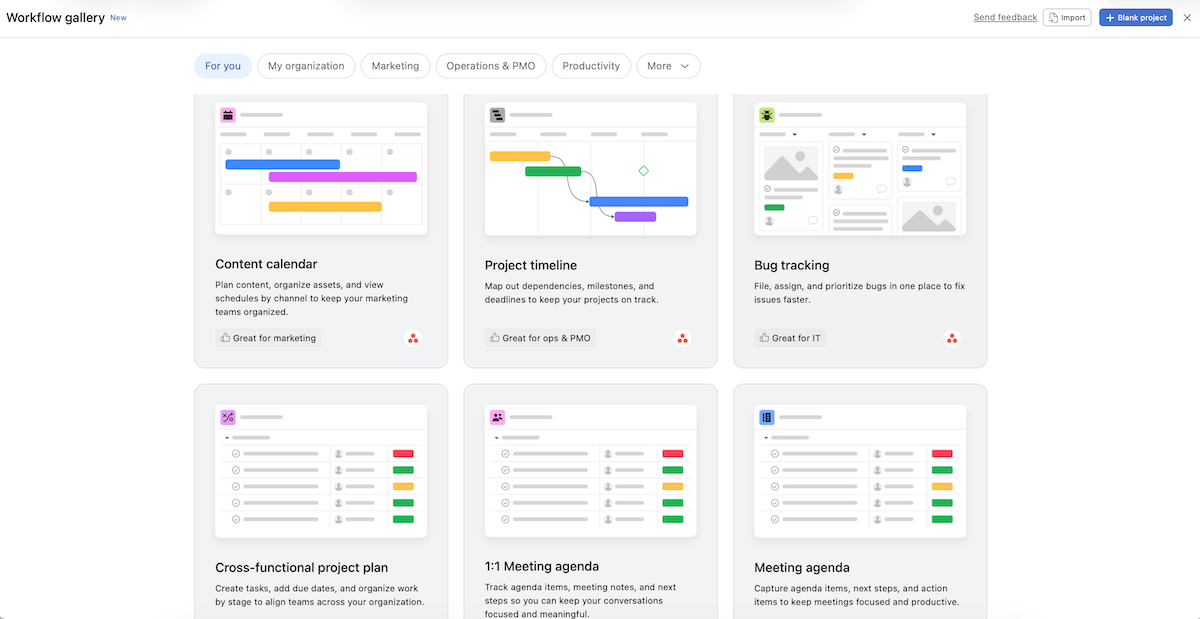Select the My organization tab
The image size is (1200, 619).
tap(306, 66)
